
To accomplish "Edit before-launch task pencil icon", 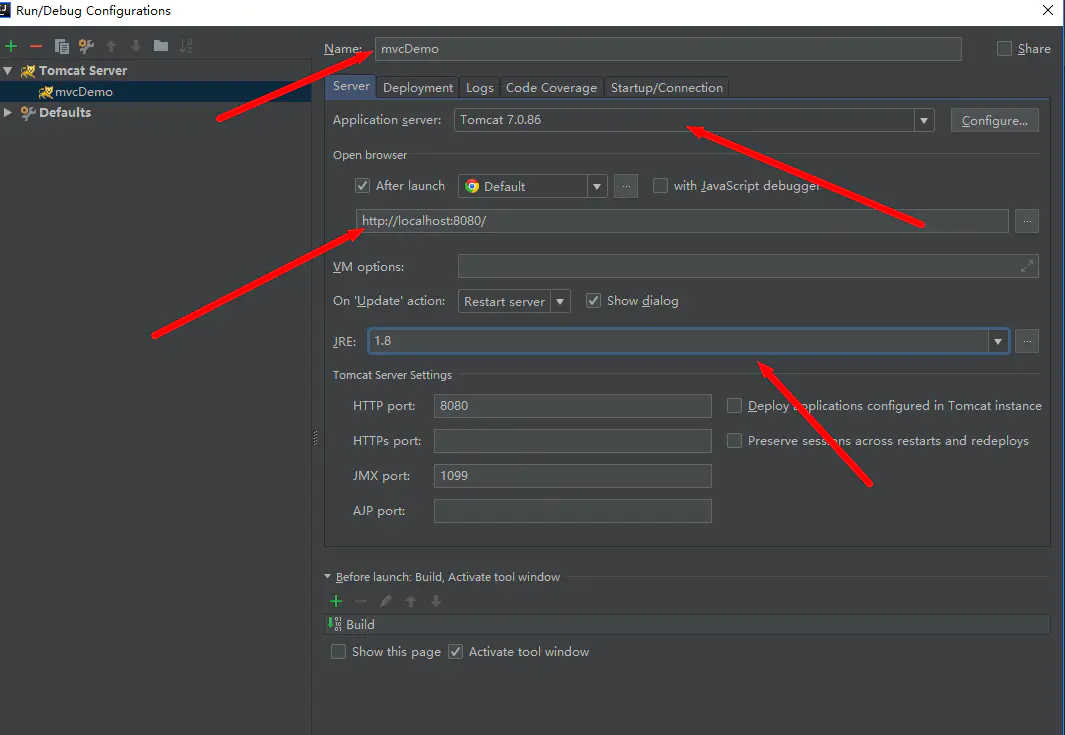I will tap(386, 601).
